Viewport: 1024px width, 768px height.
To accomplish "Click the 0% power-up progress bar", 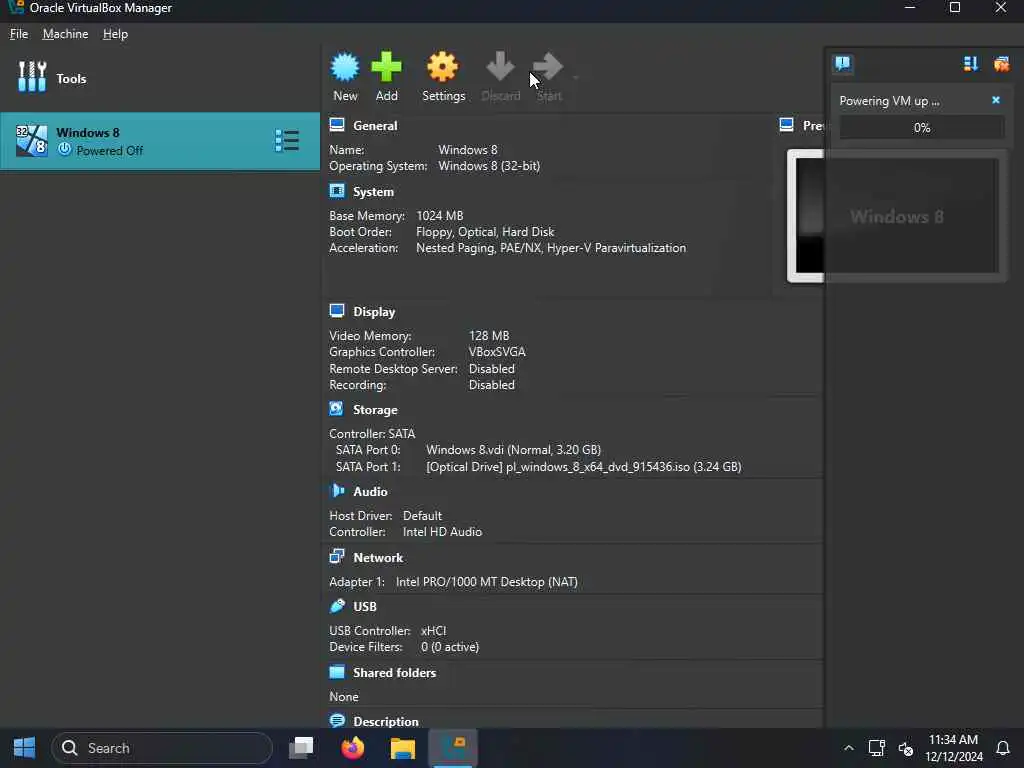I will pyautogui.click(x=921, y=127).
